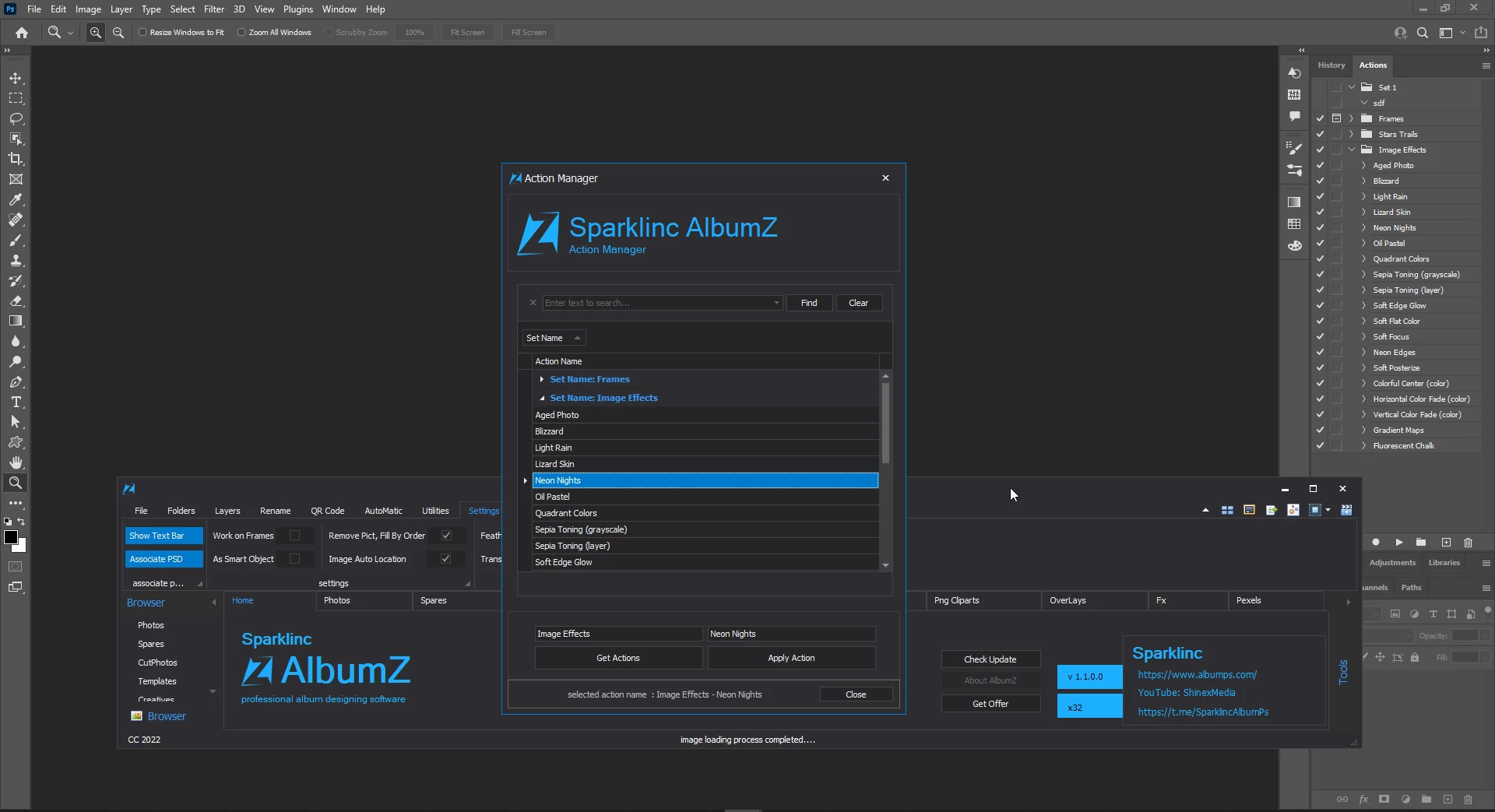Open the albumps.com website link
Viewport: 1495px width, 812px height.
(1197, 675)
